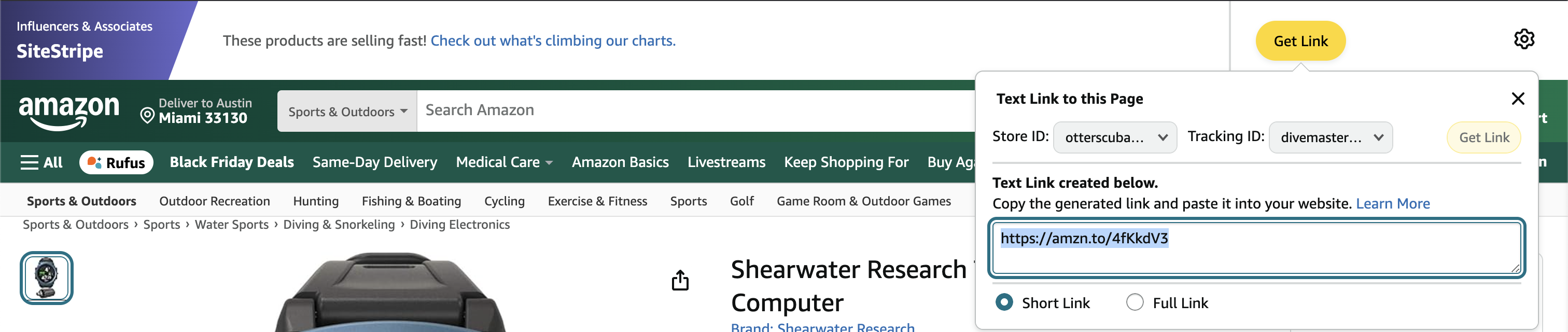Click Diving & Snorkeling breadcrumb

tap(339, 225)
